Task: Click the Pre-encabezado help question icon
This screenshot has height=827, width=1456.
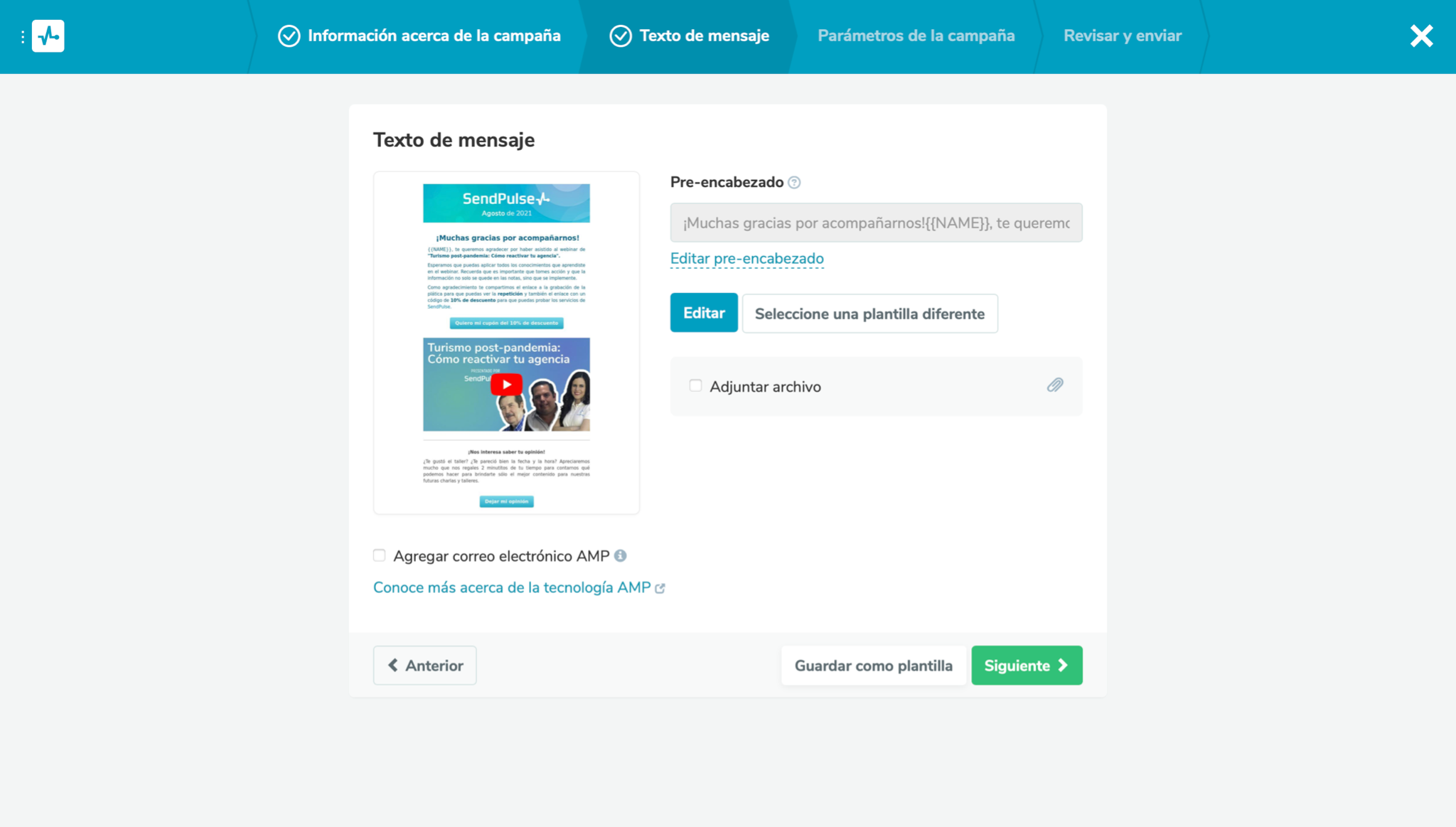Action: point(794,183)
